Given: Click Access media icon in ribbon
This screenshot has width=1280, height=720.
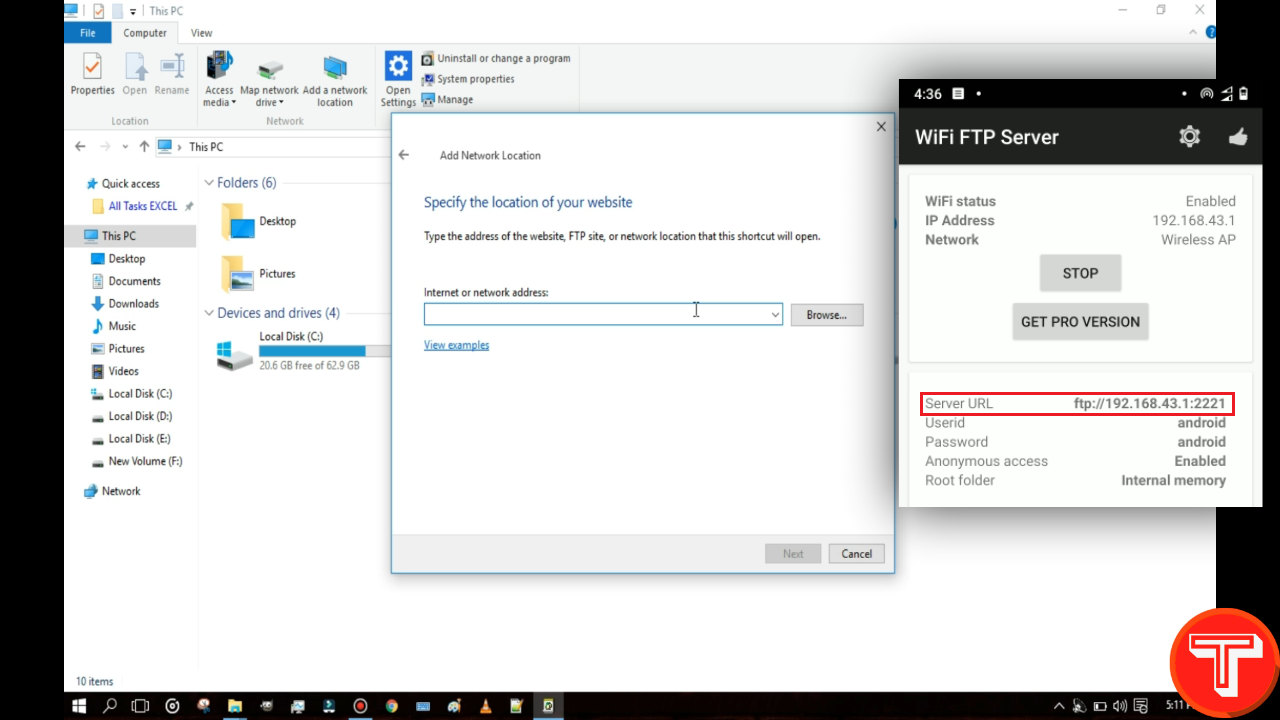Looking at the screenshot, I should (219, 67).
